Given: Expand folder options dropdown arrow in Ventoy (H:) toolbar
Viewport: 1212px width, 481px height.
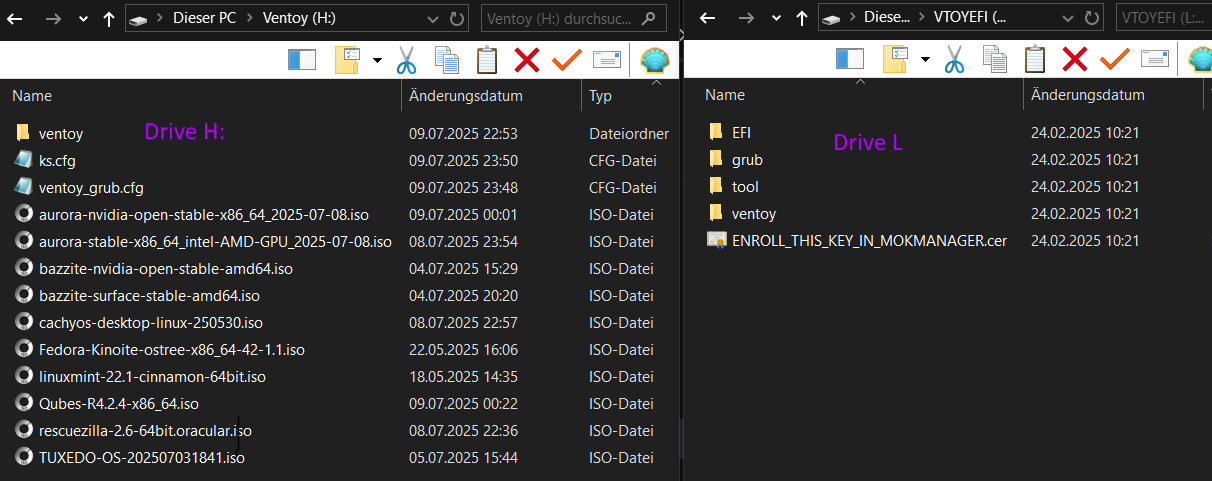Looking at the screenshot, I should pos(376,60).
